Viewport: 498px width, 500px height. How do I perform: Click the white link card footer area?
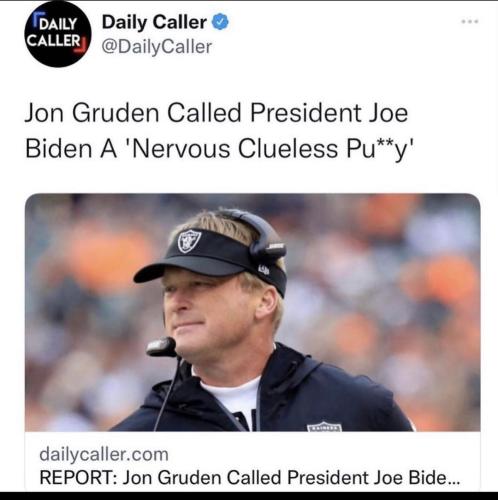coord(253,461)
